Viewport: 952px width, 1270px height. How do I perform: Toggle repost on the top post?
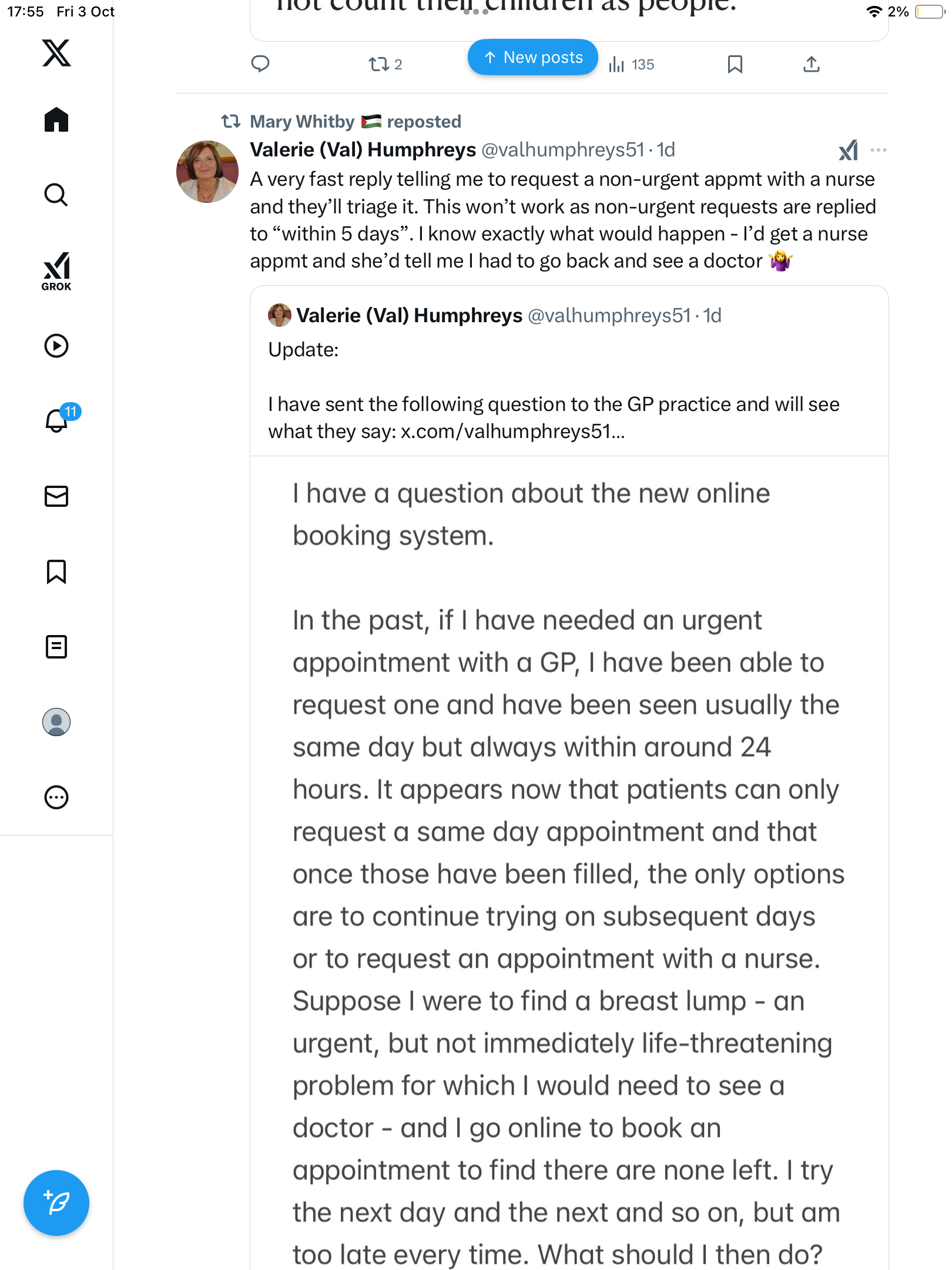click(x=379, y=64)
